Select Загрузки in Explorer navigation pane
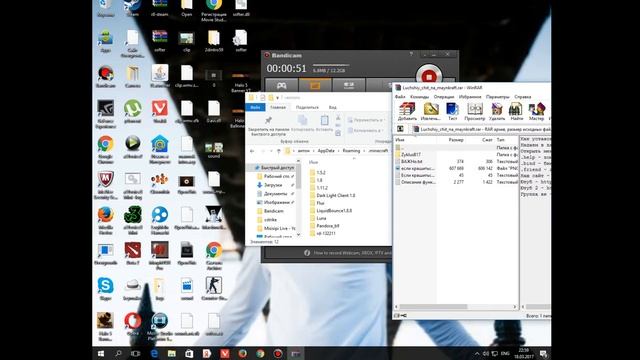 click(273, 185)
